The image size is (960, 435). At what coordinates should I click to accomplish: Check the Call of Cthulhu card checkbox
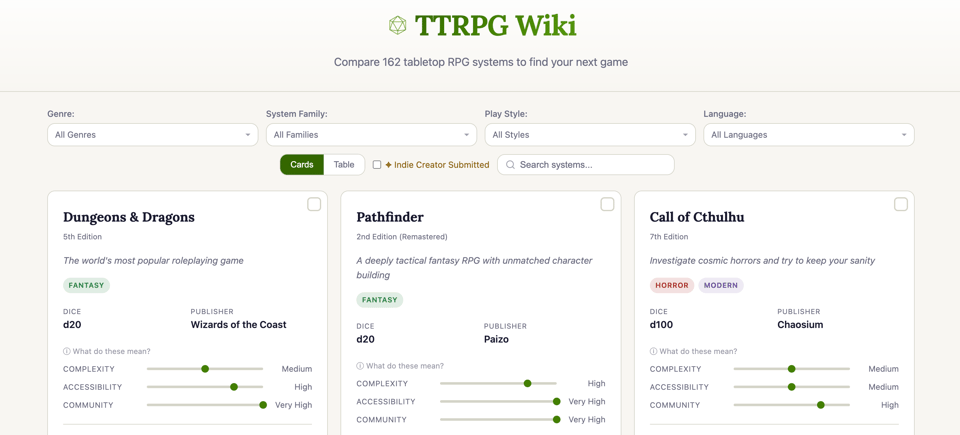click(x=900, y=204)
